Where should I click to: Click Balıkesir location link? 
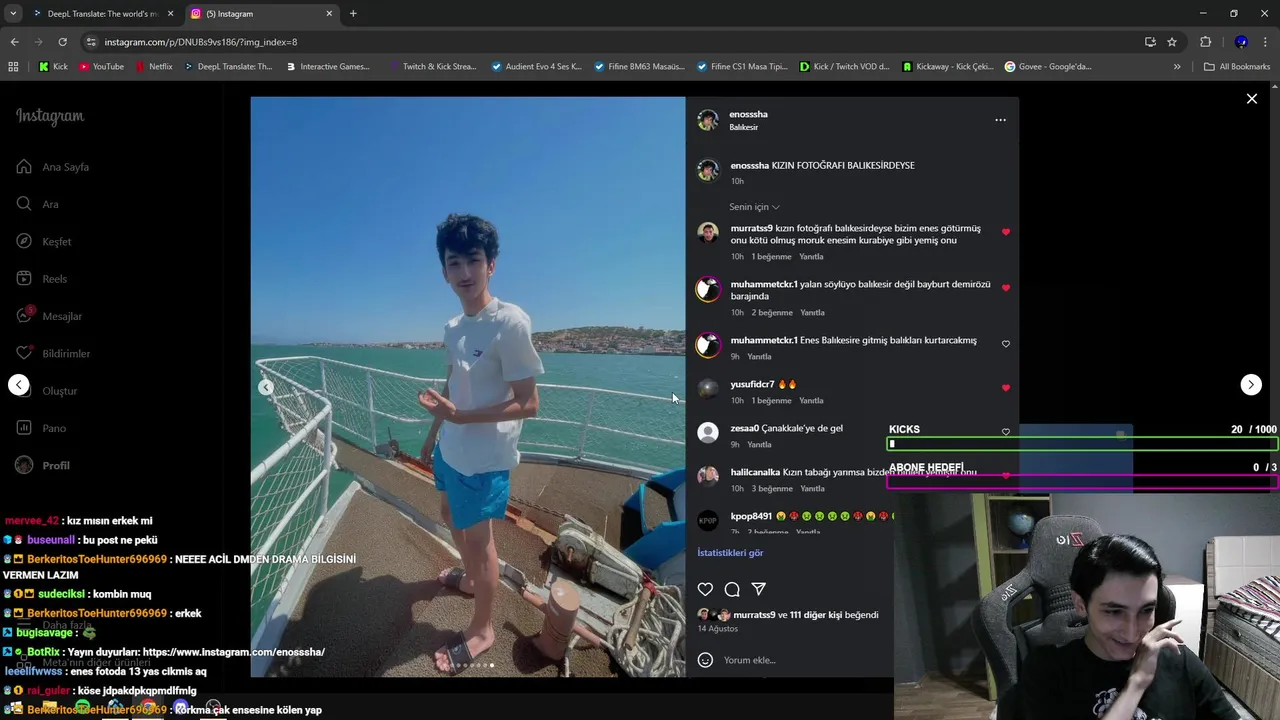click(743, 128)
